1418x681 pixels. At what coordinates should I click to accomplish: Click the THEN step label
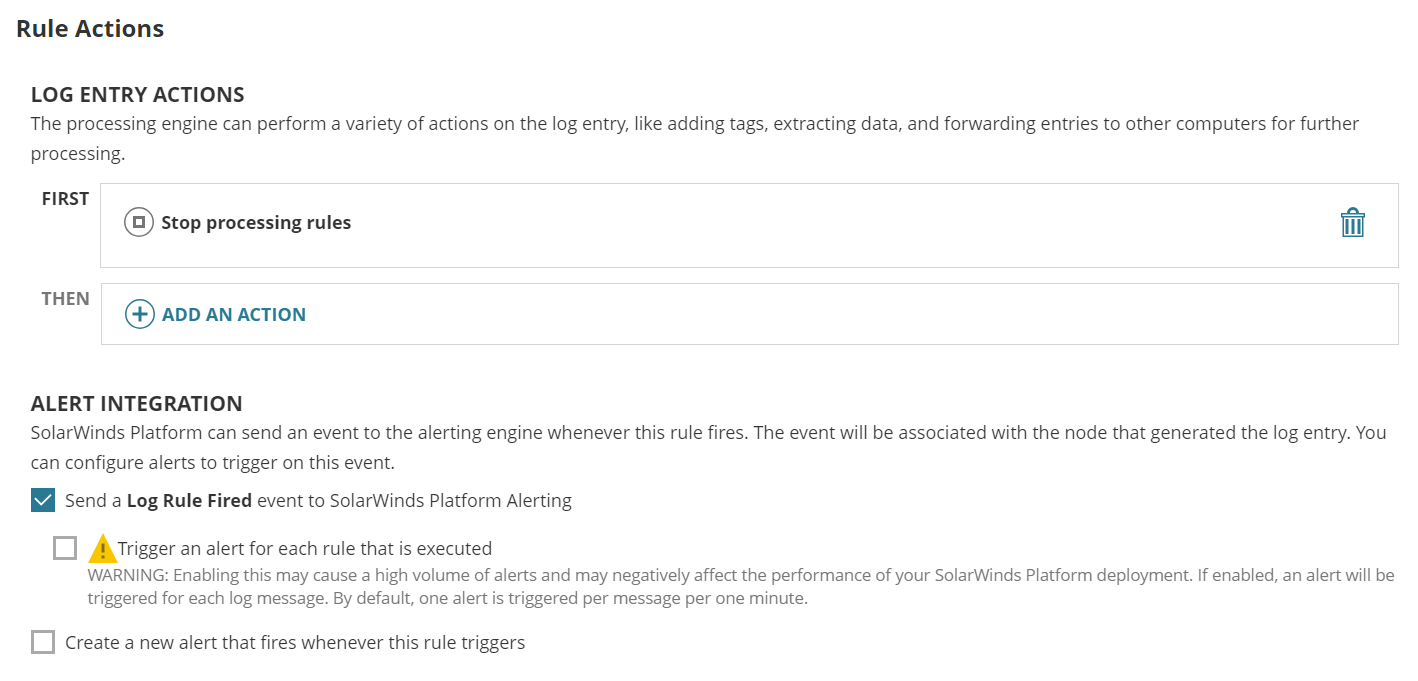65,299
